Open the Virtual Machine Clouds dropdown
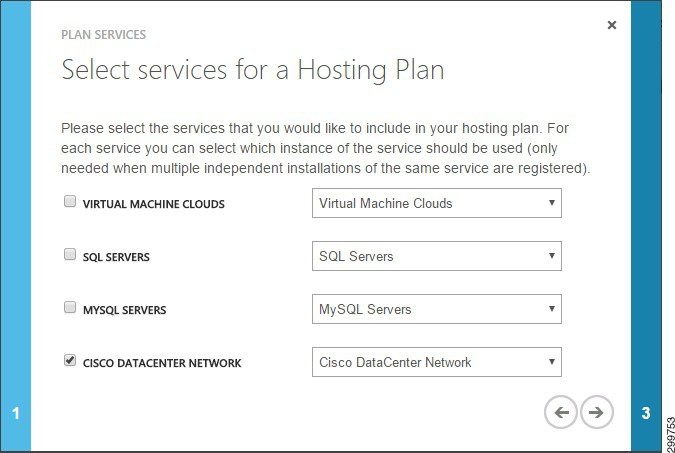 tap(437, 203)
